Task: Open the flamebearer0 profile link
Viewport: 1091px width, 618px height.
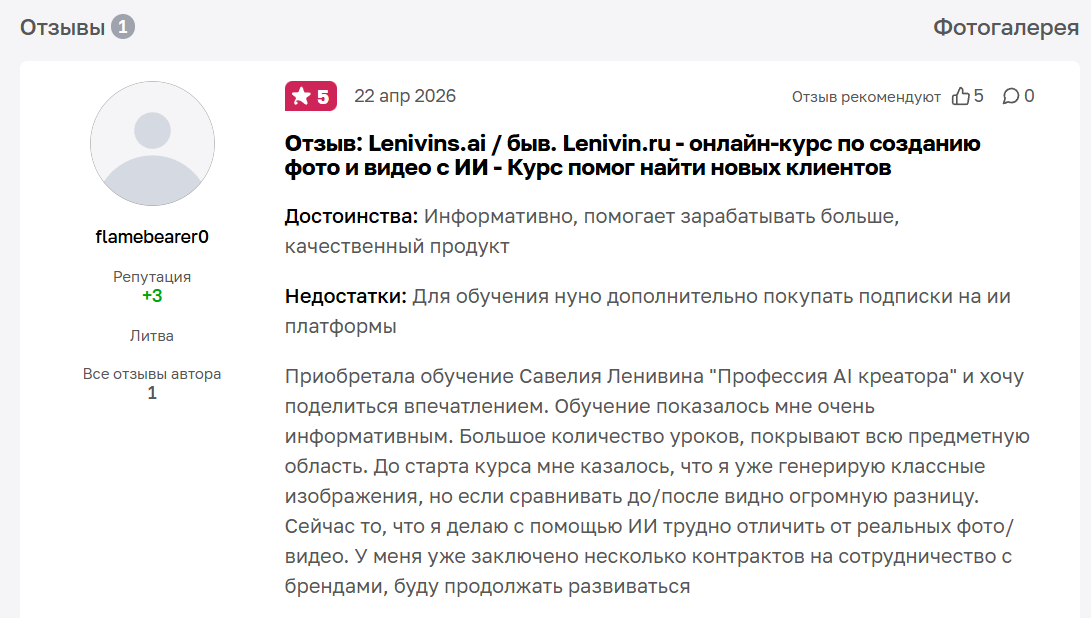Action: coord(152,237)
